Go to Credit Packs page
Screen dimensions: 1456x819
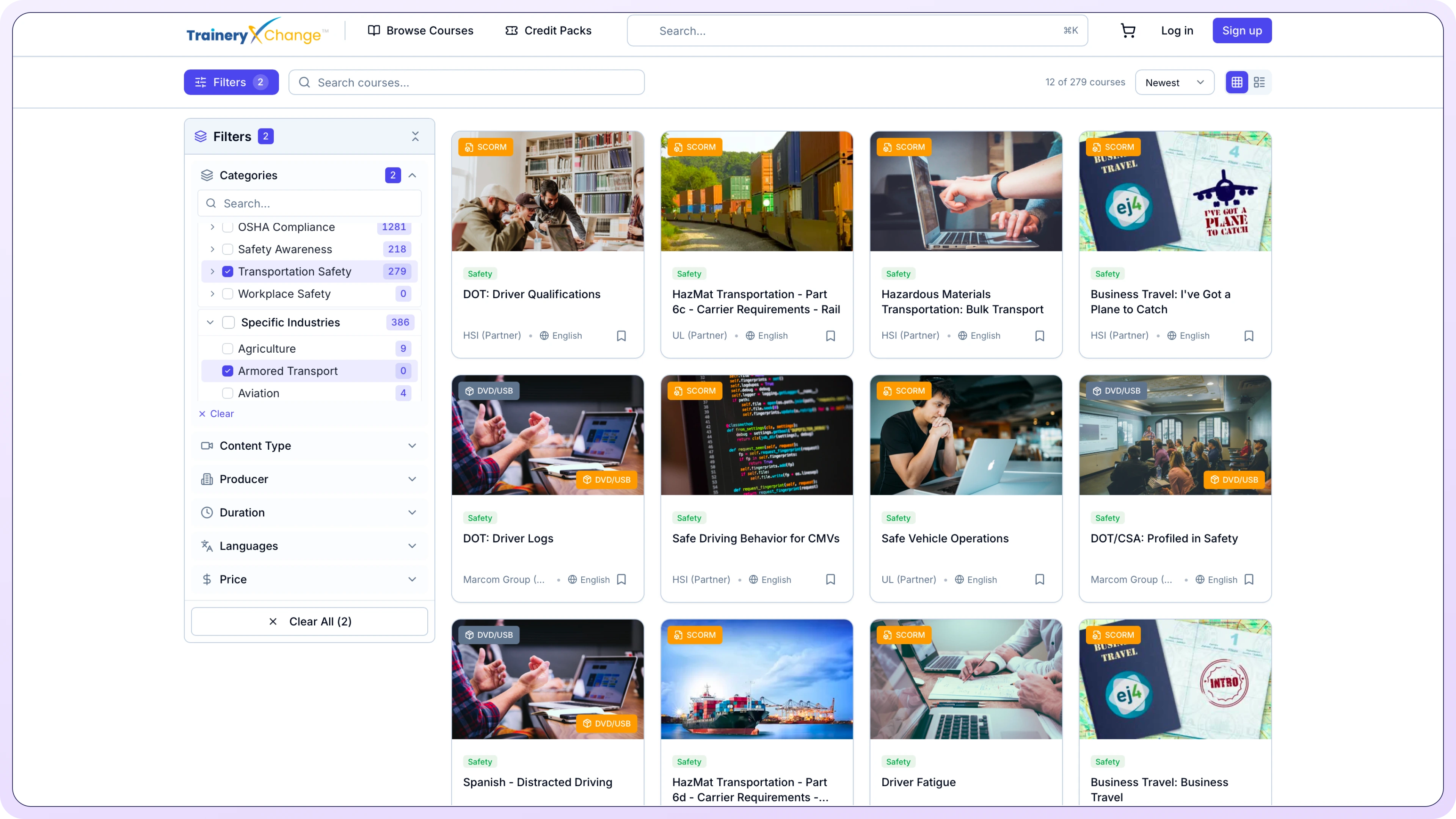(548, 30)
